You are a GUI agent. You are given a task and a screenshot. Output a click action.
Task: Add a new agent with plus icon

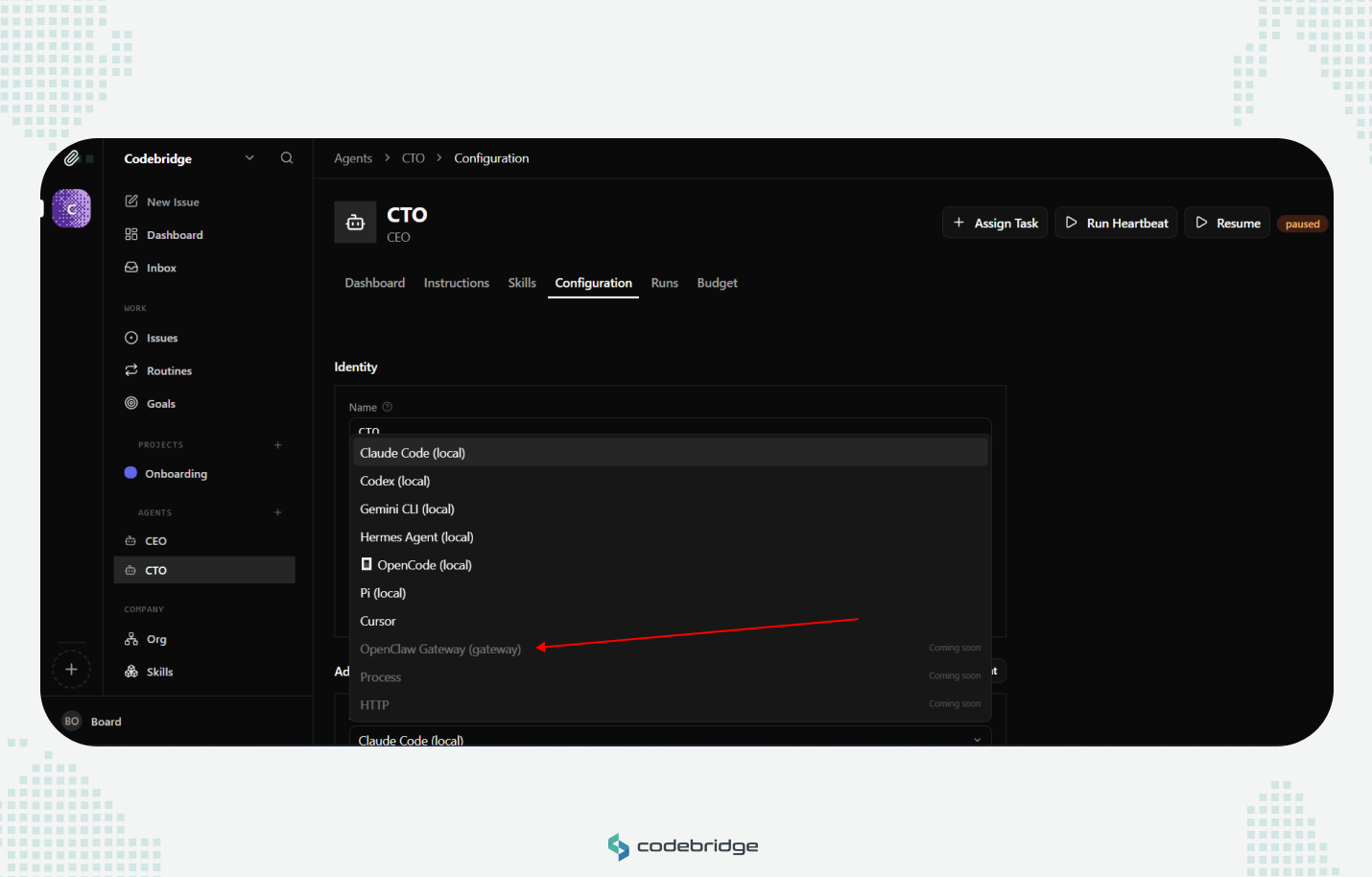click(278, 512)
